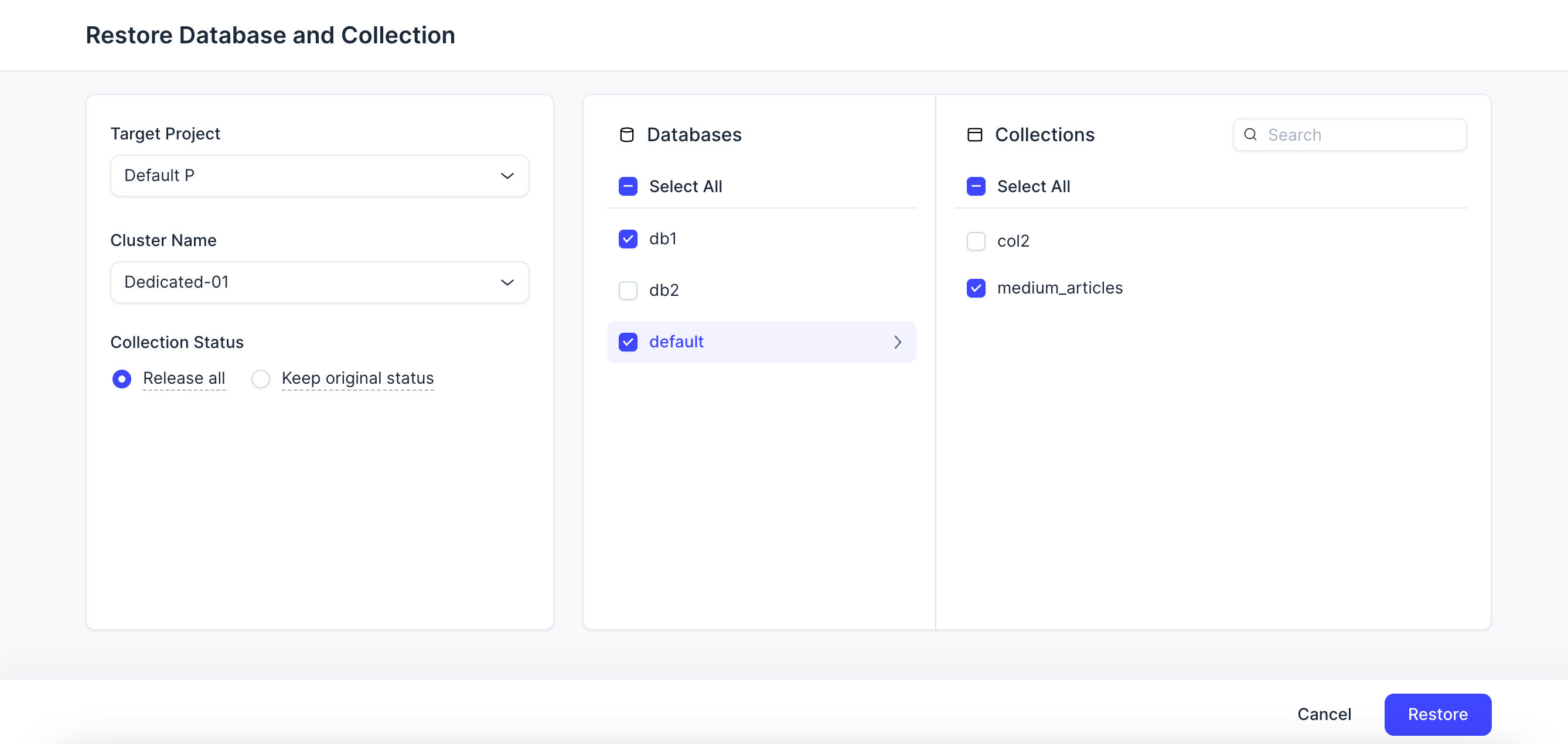The width and height of the screenshot is (1568, 744).
Task: Check the col2 collection checkbox
Action: click(x=976, y=241)
